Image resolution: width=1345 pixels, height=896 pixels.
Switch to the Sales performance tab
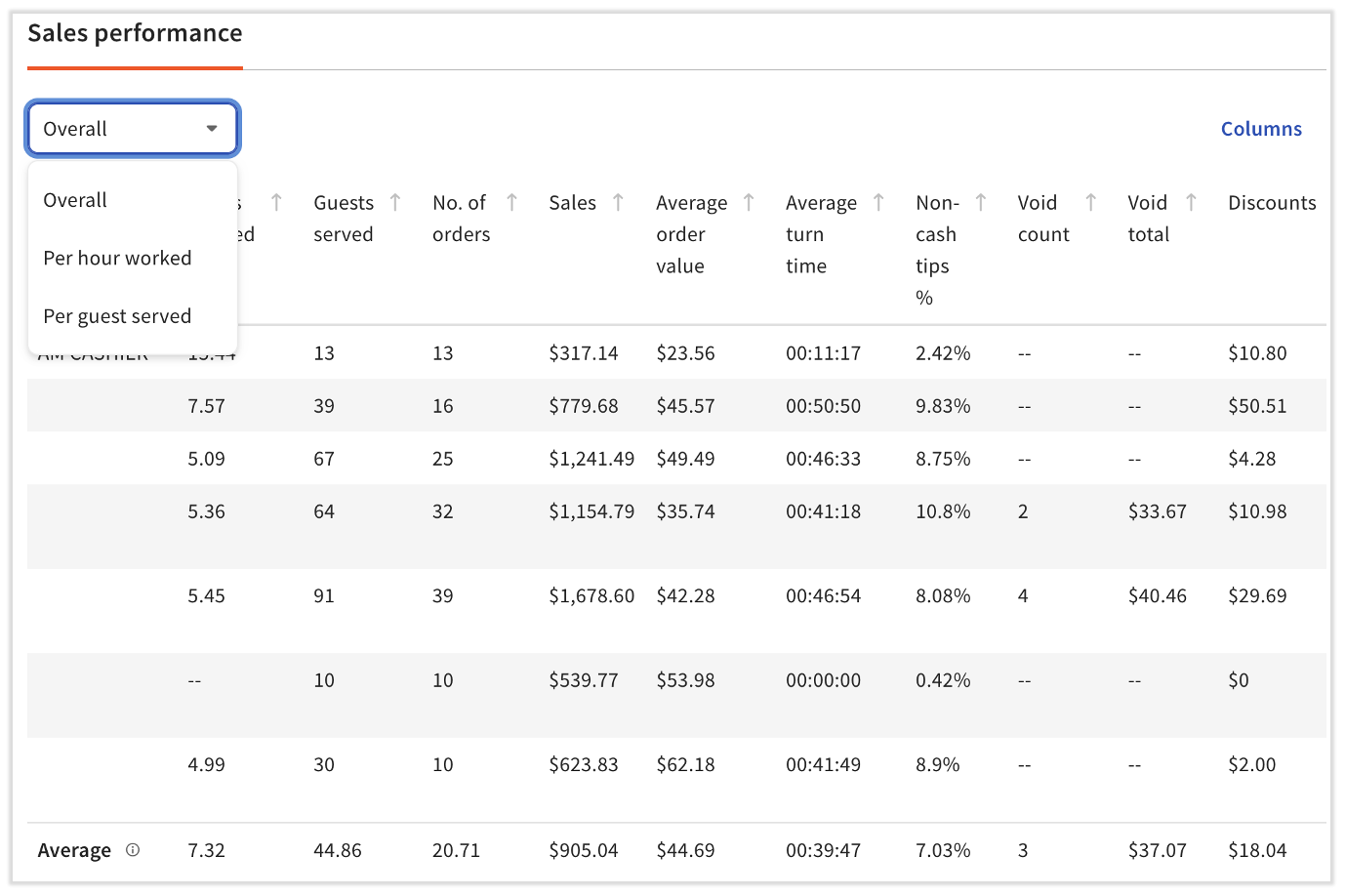135,32
